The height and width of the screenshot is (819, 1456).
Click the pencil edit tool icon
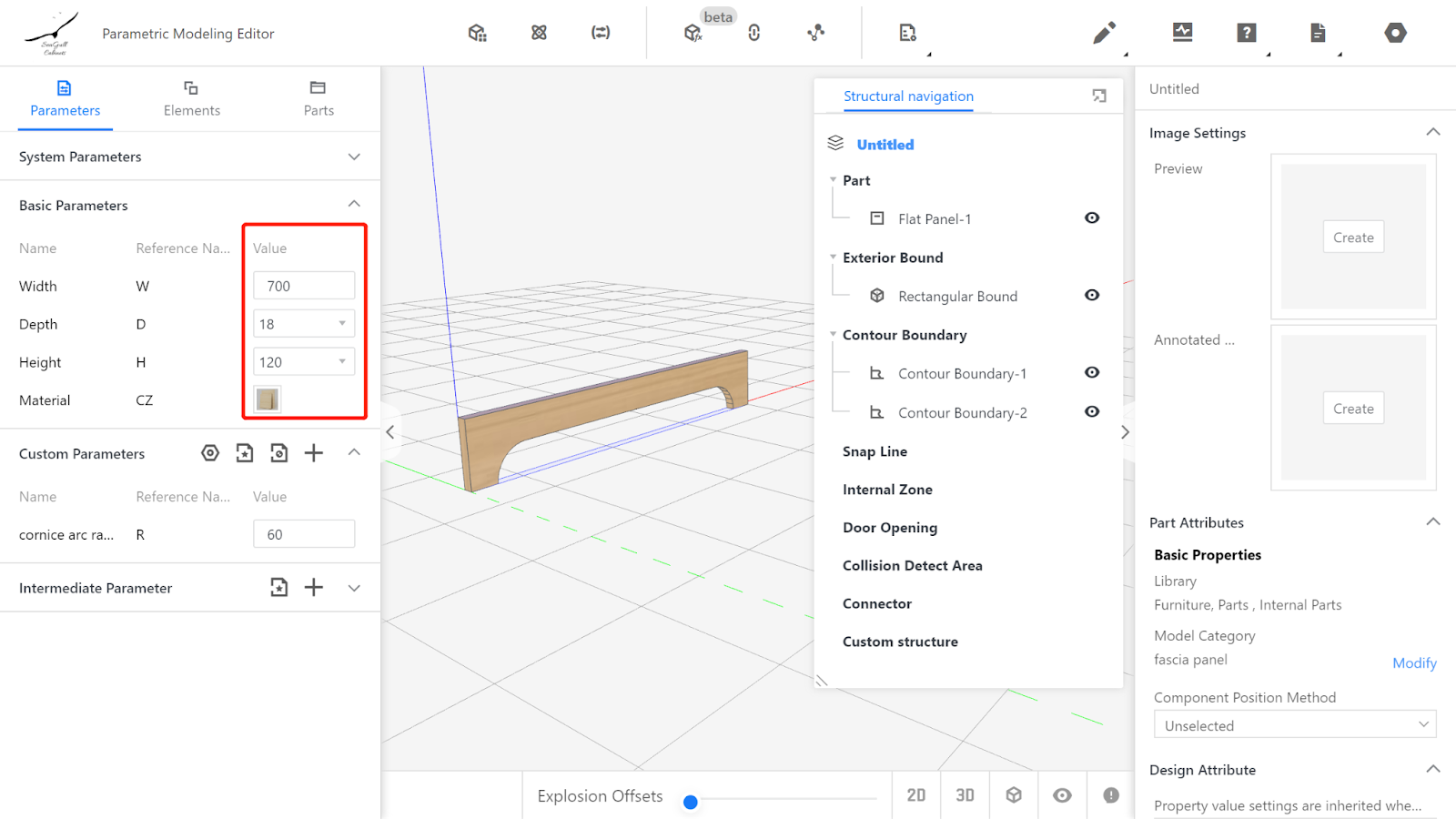(1104, 34)
